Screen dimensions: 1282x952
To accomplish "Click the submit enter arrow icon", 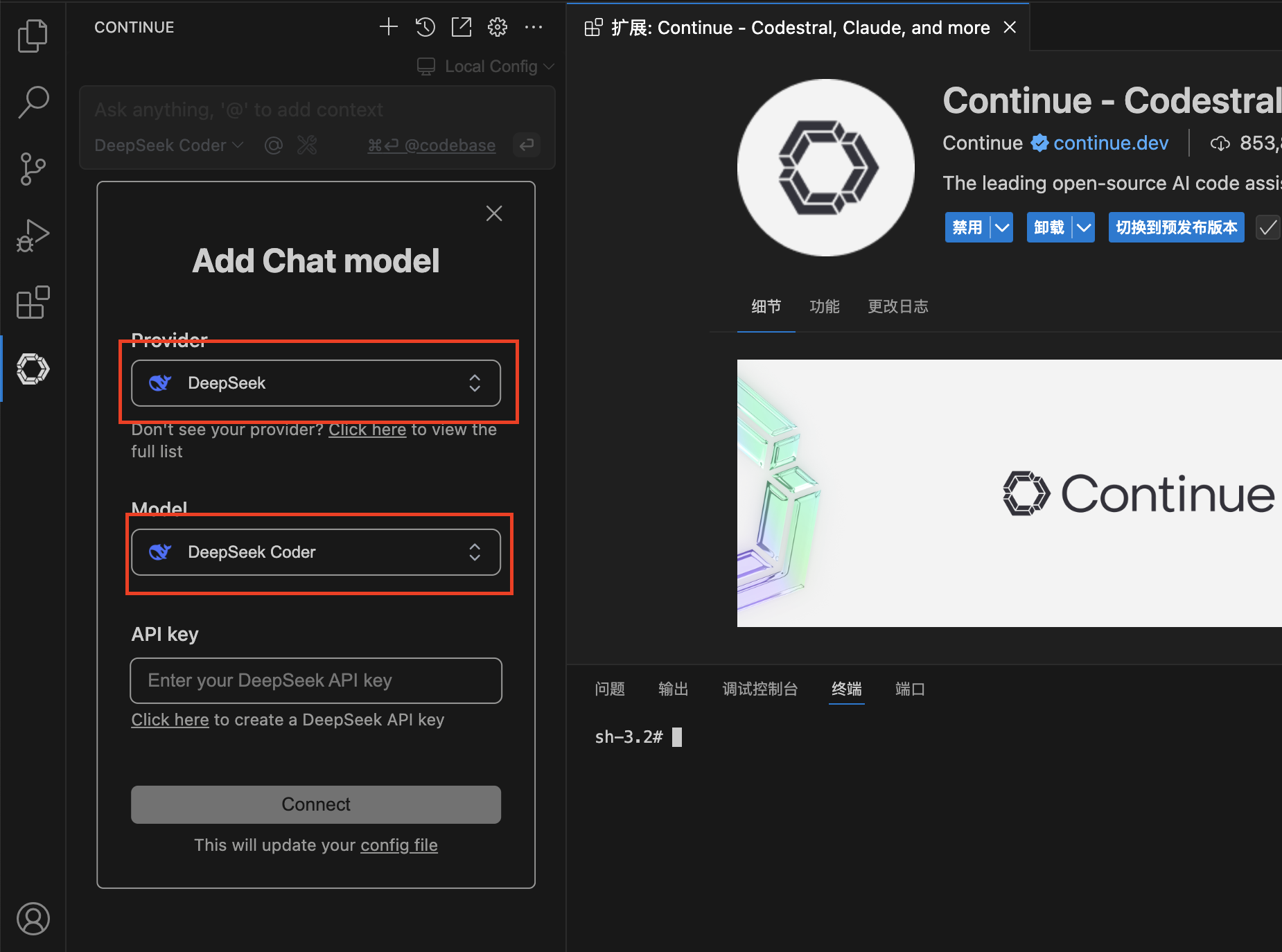I will 527,145.
